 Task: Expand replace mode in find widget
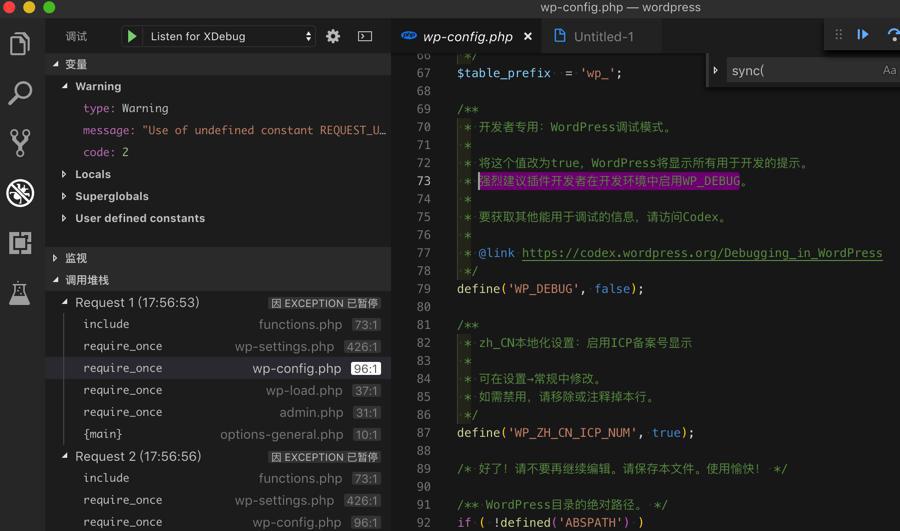(715, 70)
